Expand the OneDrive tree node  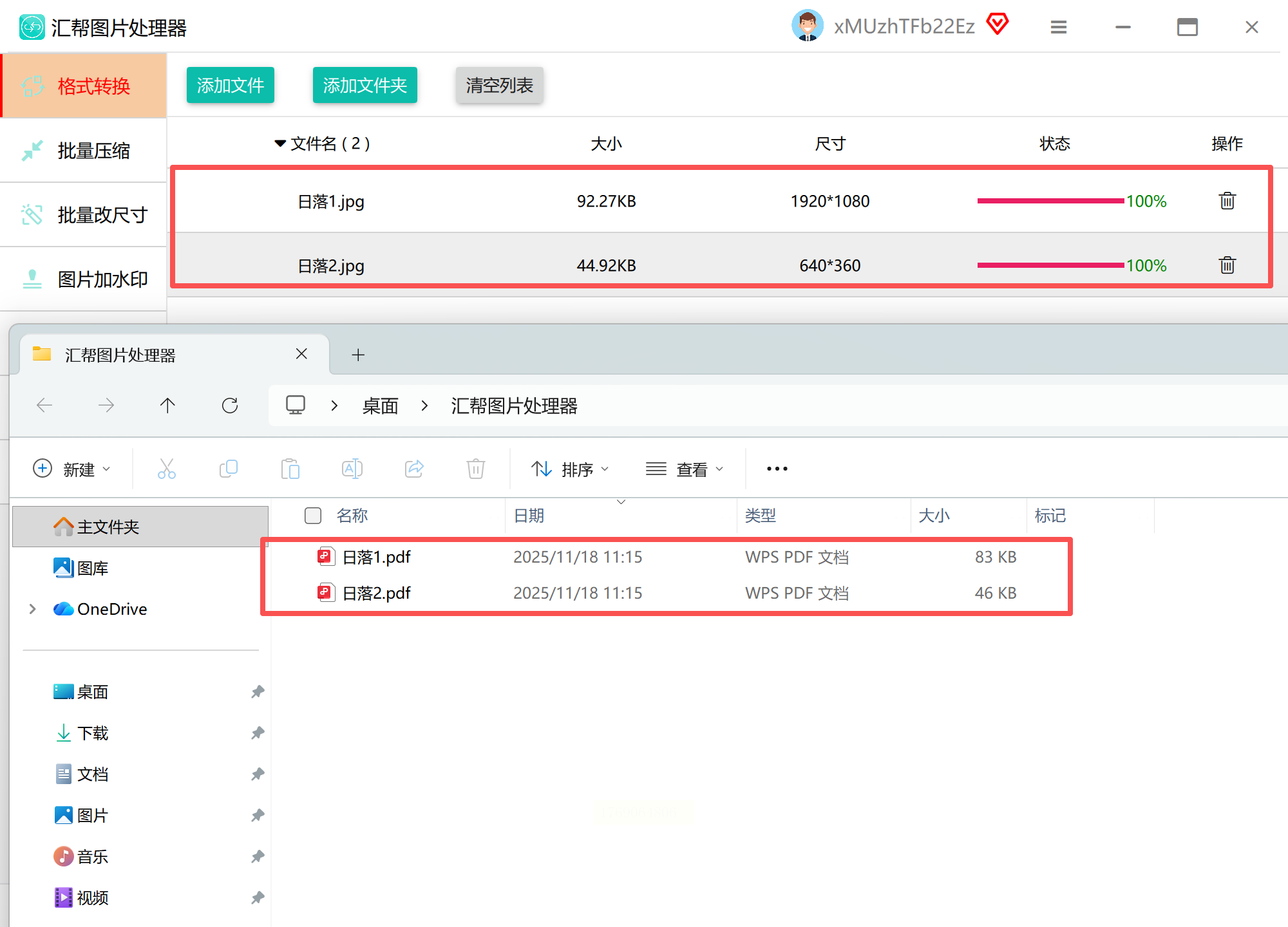tap(32, 609)
